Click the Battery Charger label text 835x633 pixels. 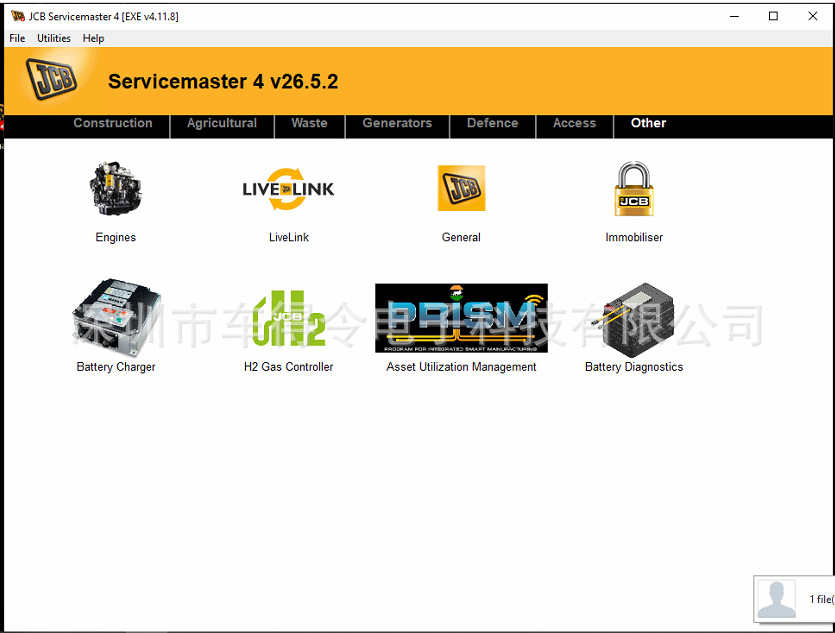(x=116, y=367)
